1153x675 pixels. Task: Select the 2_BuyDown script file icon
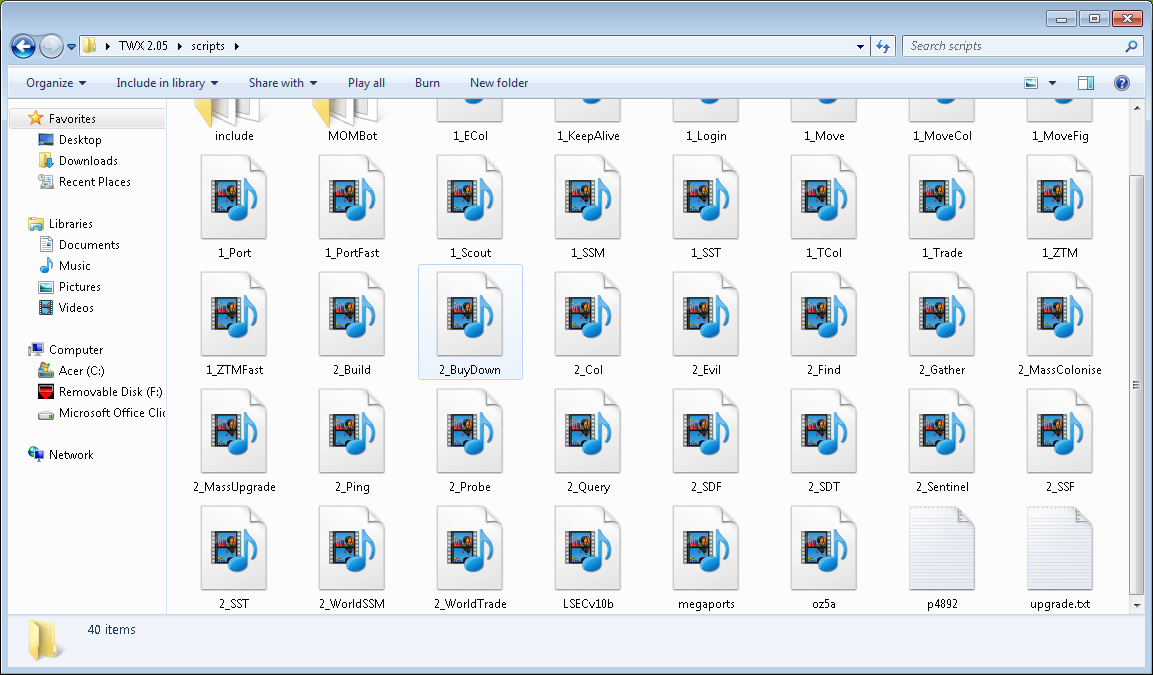pyautogui.click(x=469, y=314)
